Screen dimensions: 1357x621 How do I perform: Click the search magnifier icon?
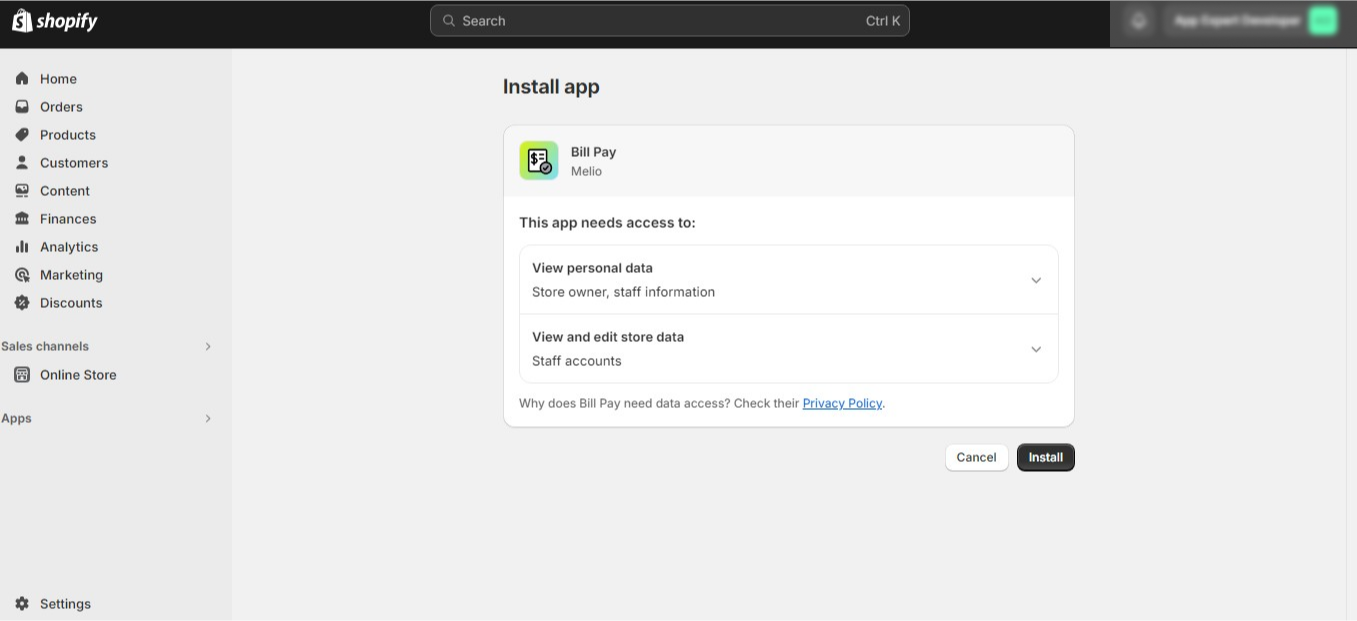[449, 20]
